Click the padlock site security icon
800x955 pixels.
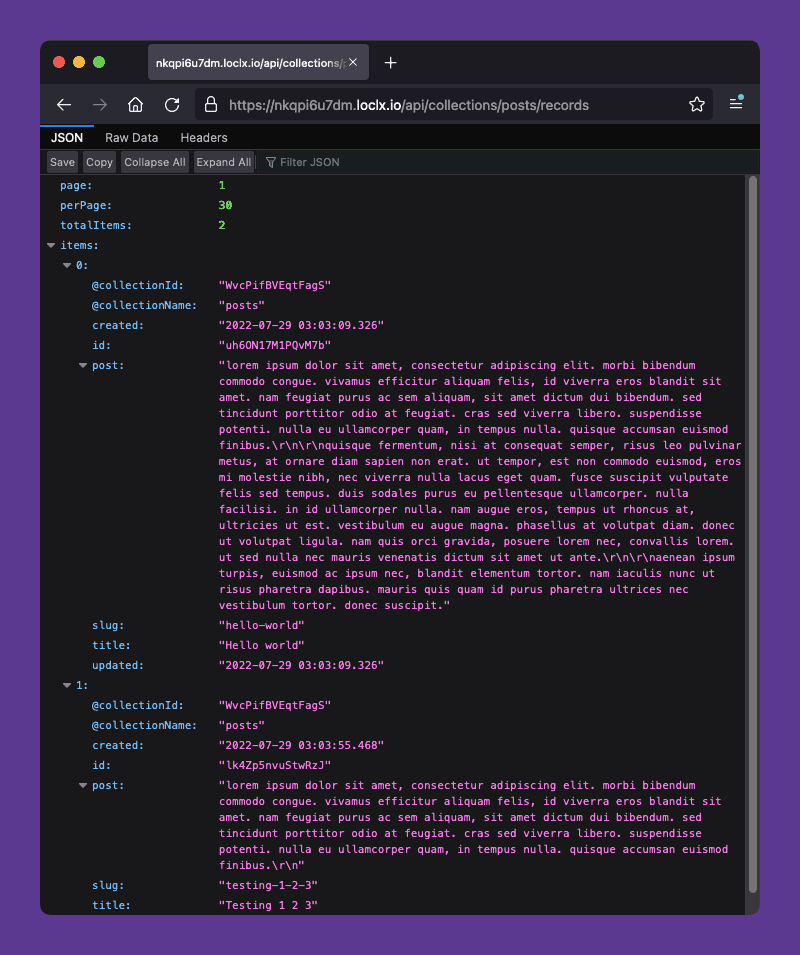point(210,104)
